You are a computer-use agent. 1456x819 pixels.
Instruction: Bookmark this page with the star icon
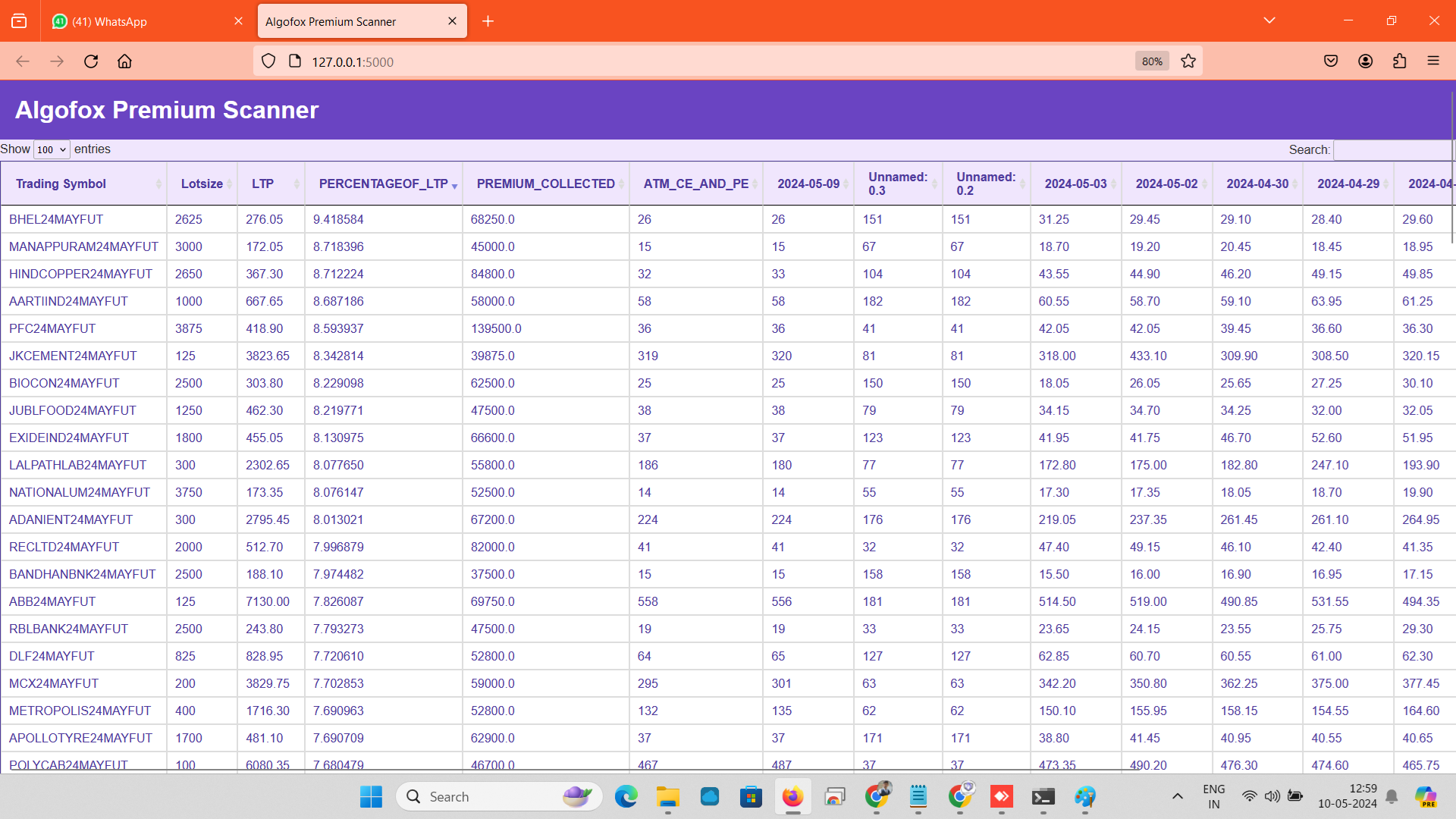click(1188, 61)
